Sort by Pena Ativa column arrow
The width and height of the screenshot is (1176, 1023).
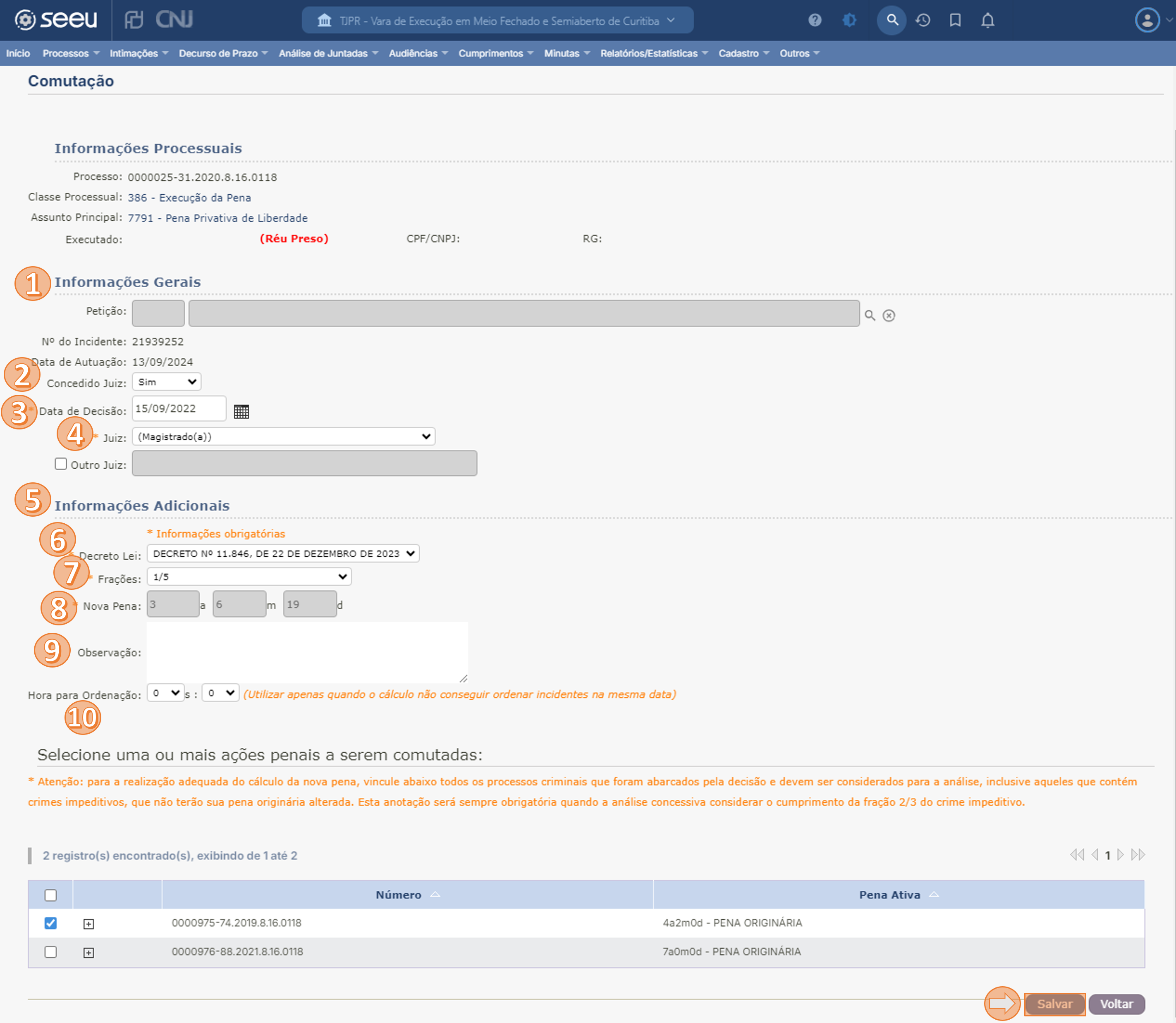(x=934, y=894)
